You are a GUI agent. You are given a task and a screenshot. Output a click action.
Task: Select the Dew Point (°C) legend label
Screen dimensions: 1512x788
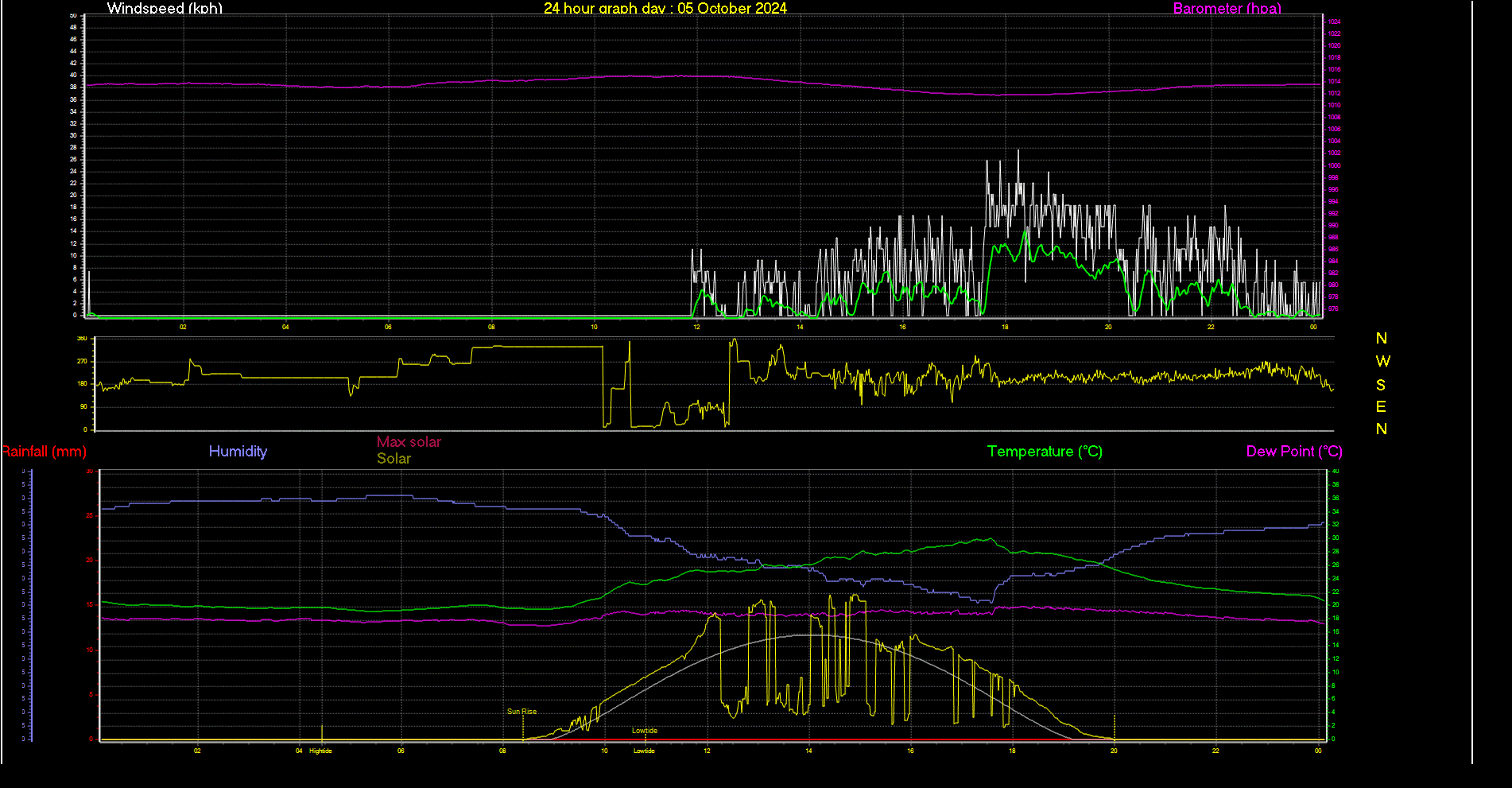pos(1294,451)
